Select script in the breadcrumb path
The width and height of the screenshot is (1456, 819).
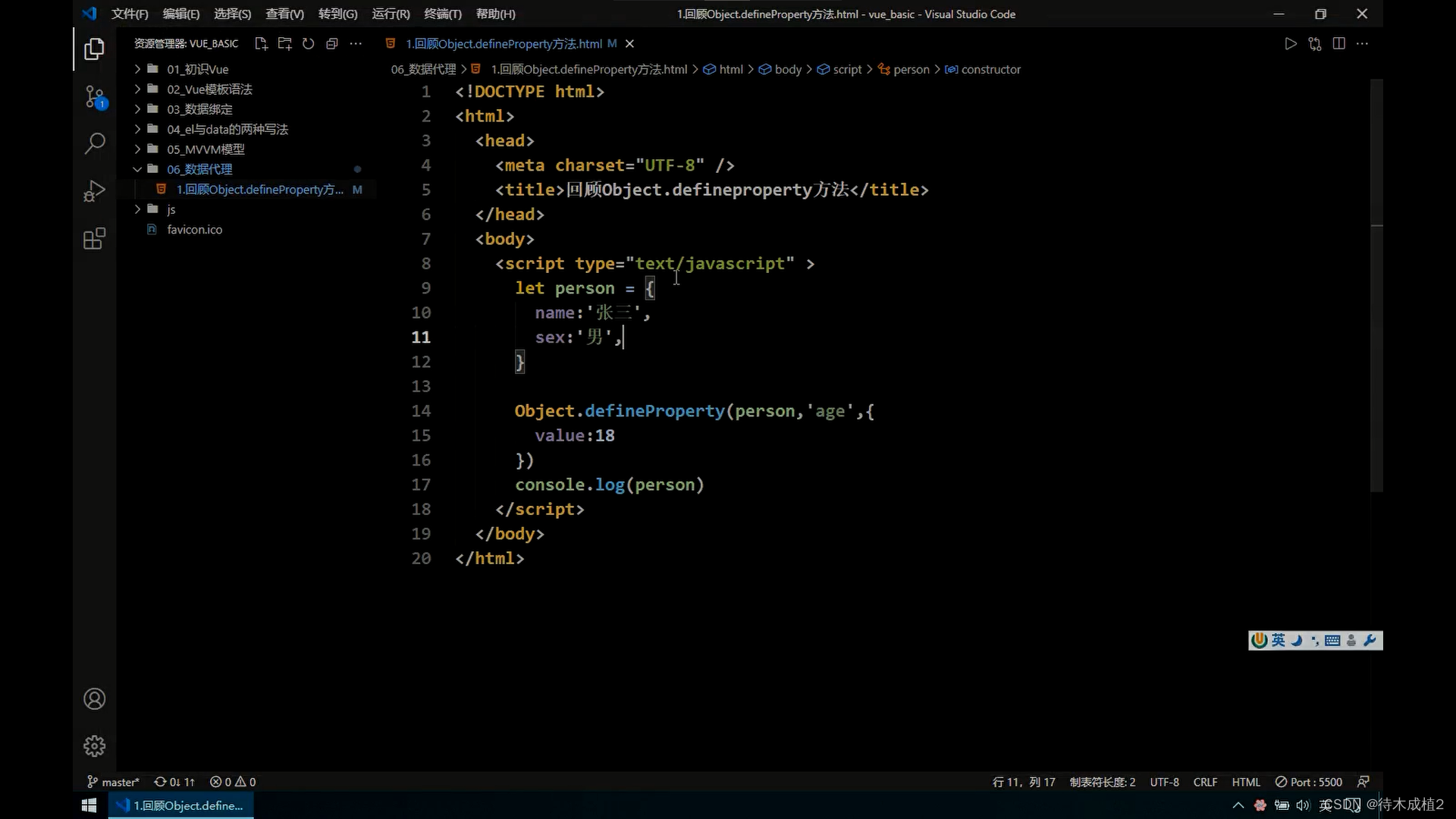click(839, 69)
